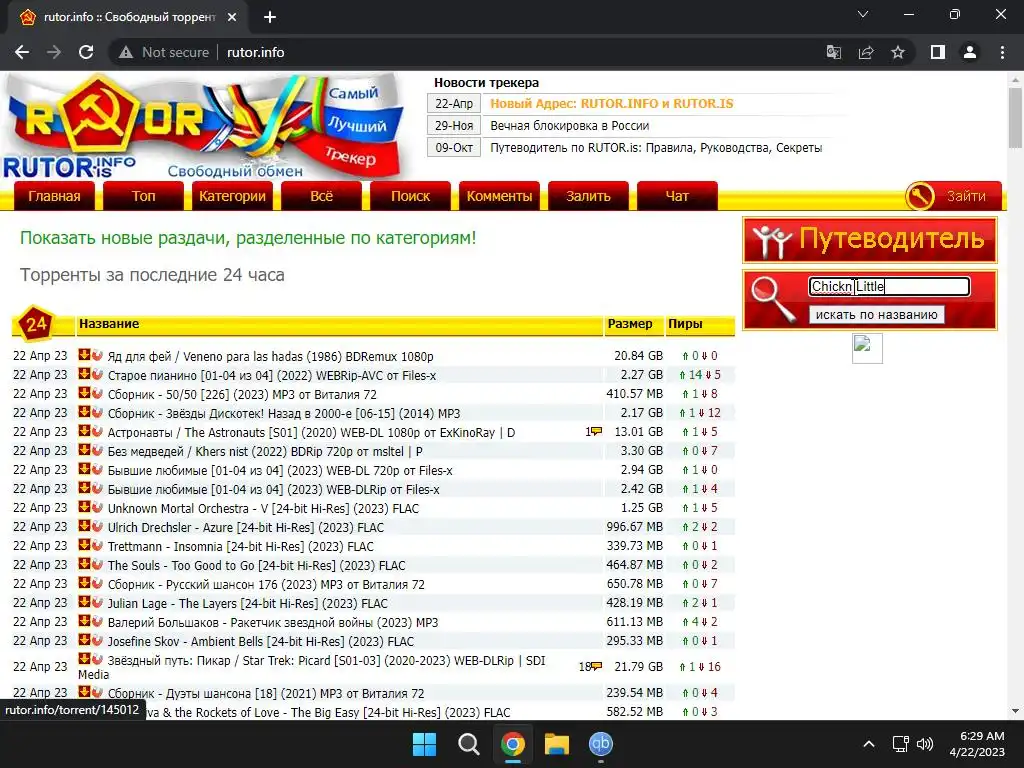Open the Всё menu tab
1024x768 pixels.
pyautogui.click(x=321, y=196)
